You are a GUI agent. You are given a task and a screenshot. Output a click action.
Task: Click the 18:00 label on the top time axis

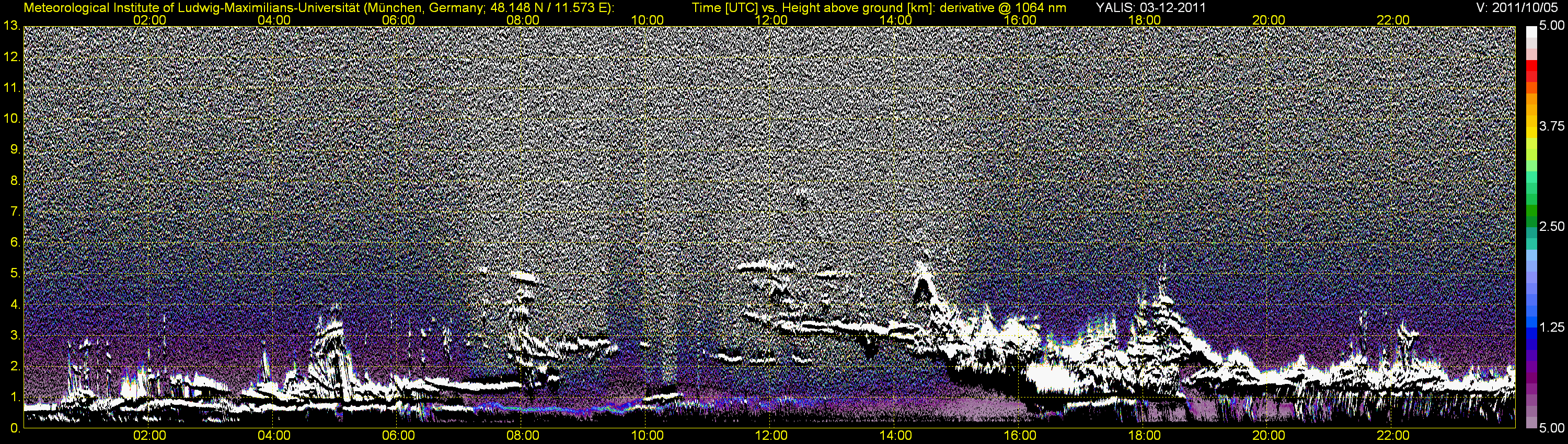(x=1144, y=20)
